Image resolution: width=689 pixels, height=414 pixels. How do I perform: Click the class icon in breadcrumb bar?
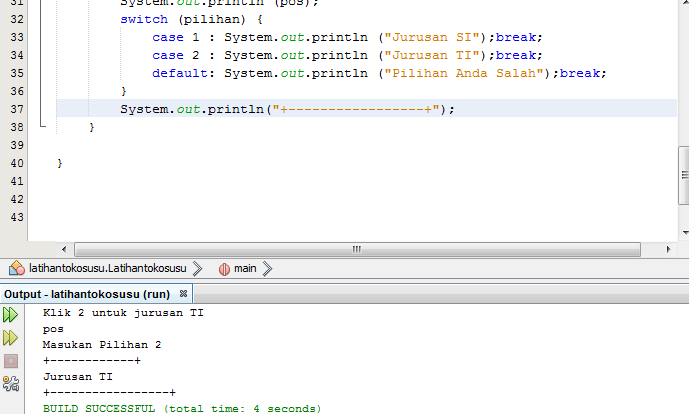pos(17,268)
